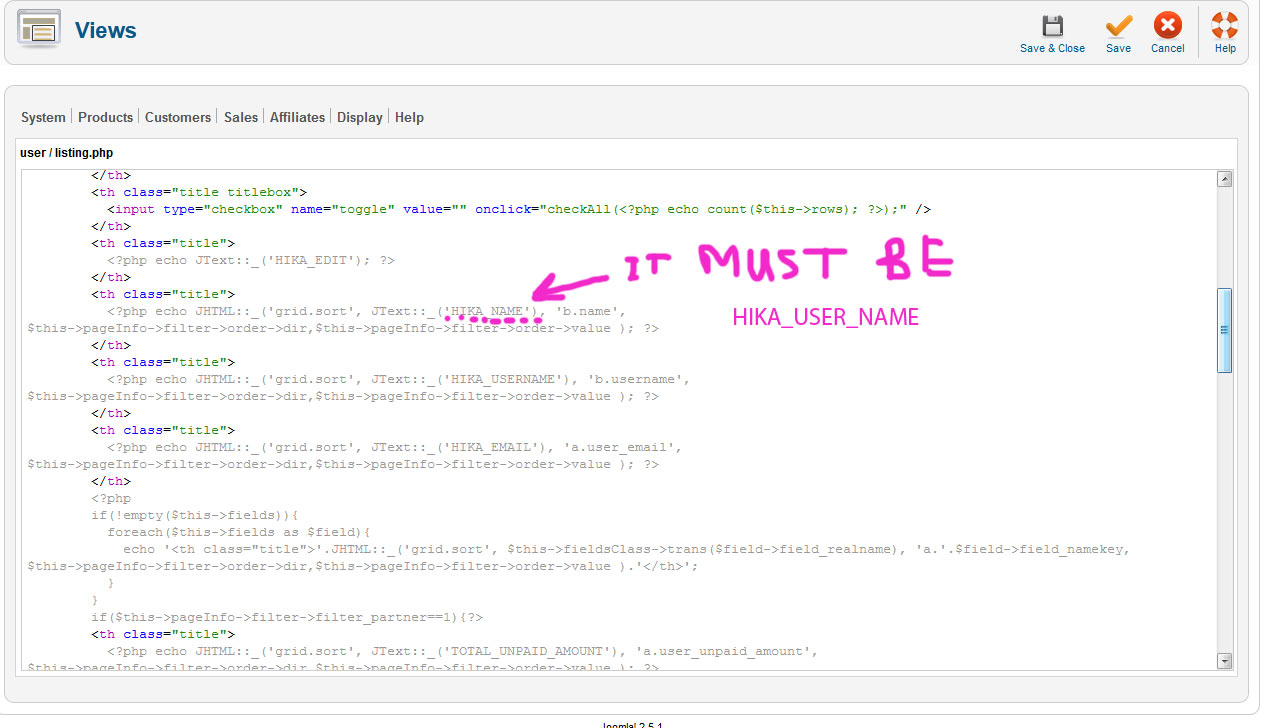Open the Help lifebuoy icon
The image size is (1264, 728).
pyautogui.click(x=1225, y=26)
